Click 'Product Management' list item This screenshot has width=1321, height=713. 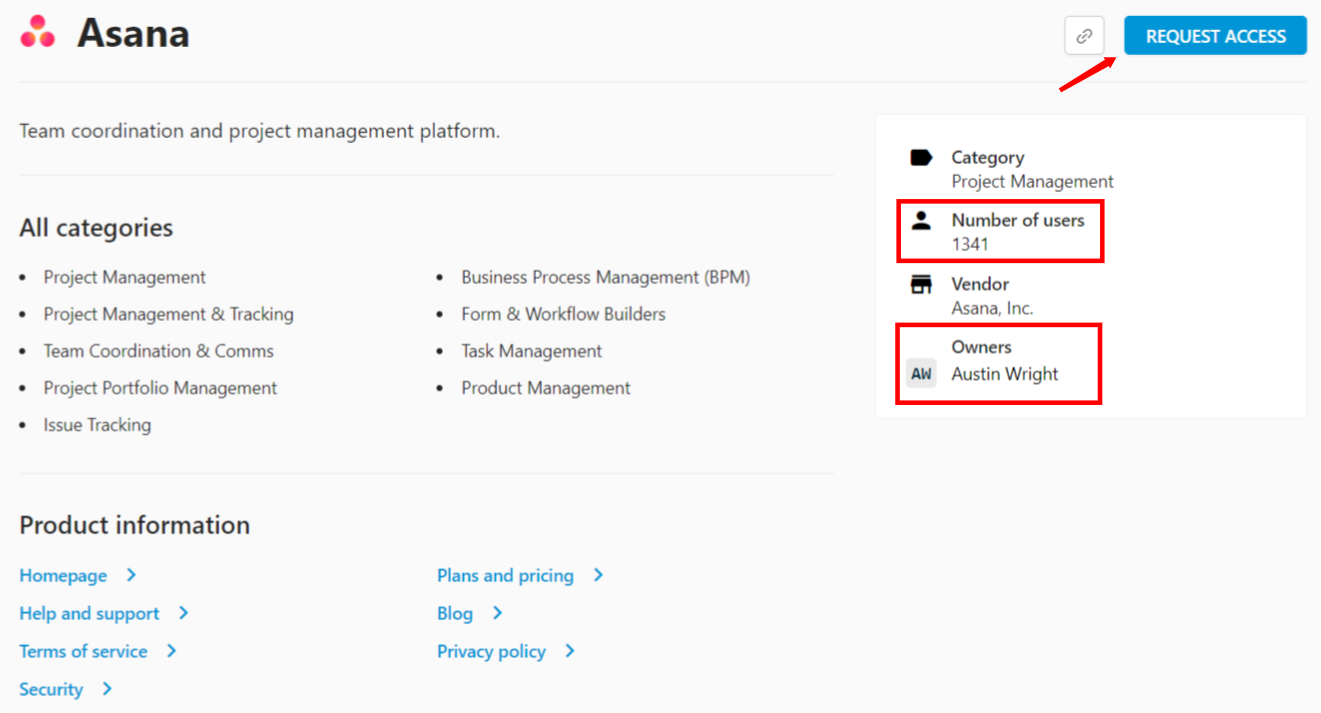tap(546, 388)
